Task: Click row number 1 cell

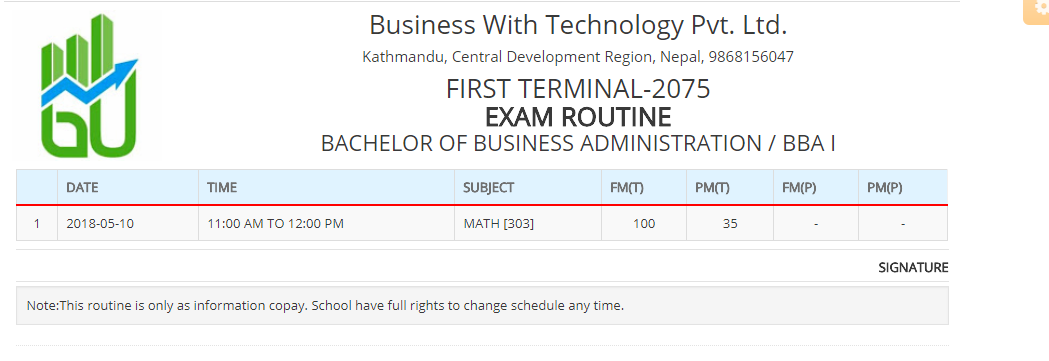Action: click(x=37, y=223)
